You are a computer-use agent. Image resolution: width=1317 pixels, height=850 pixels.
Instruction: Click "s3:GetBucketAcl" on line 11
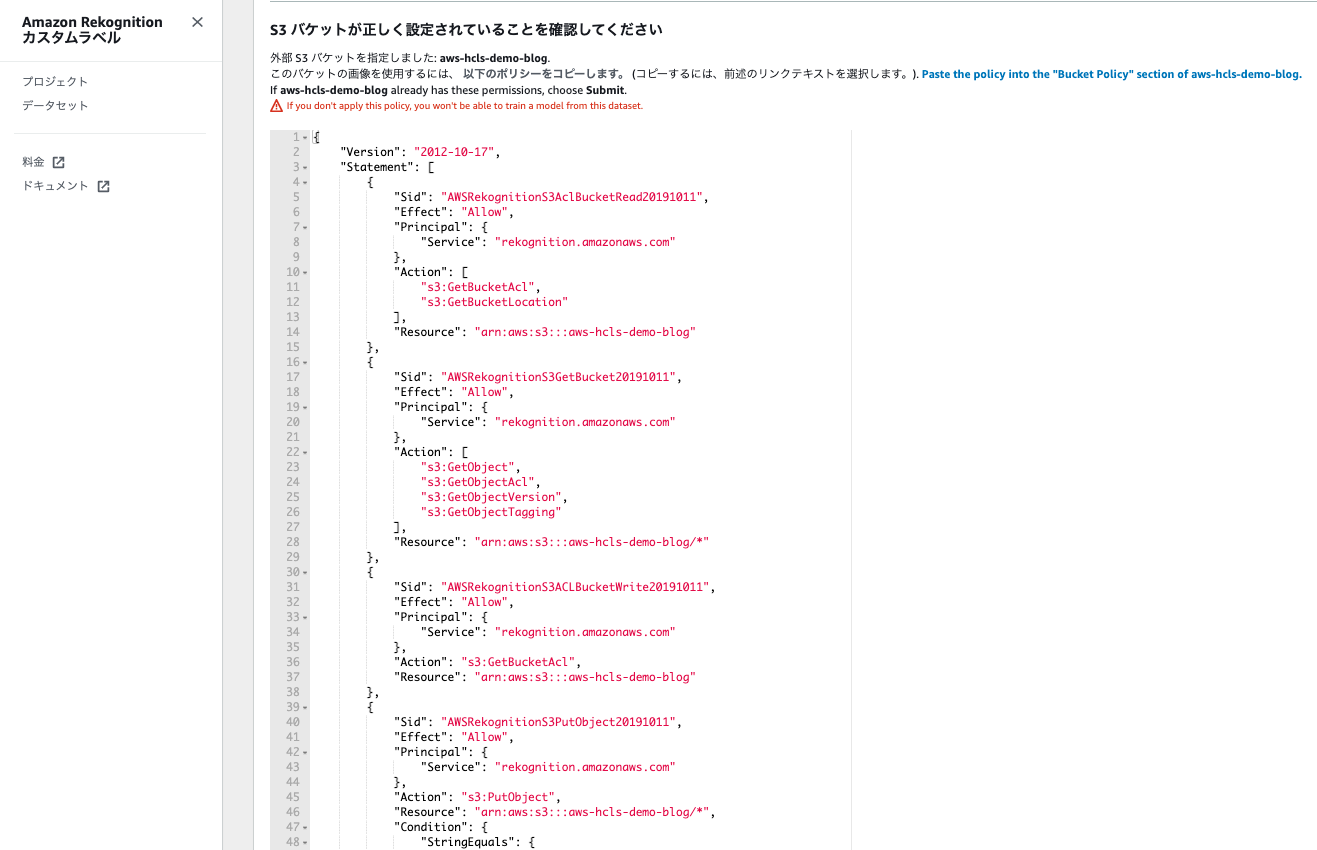point(479,287)
